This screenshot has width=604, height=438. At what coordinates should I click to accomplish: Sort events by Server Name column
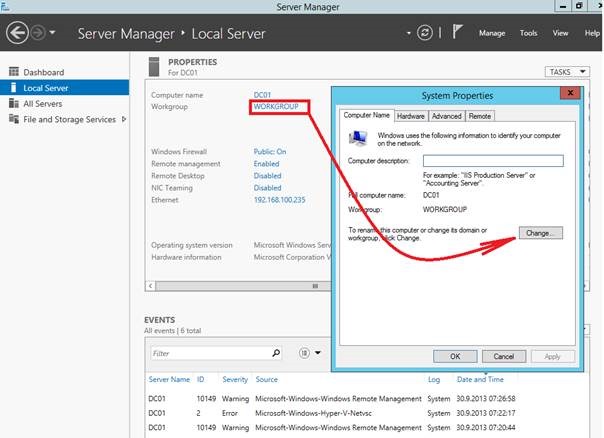[x=169, y=379]
